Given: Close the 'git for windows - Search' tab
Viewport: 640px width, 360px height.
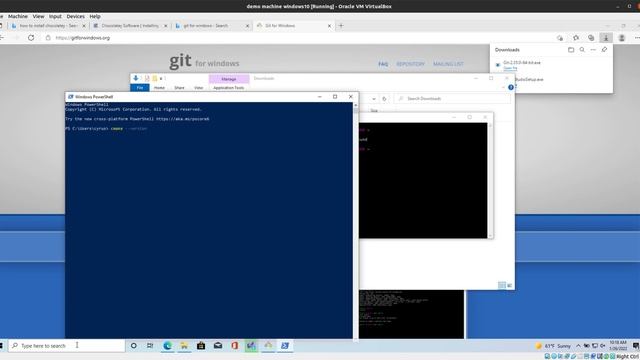Looking at the screenshot, I should (247, 26).
